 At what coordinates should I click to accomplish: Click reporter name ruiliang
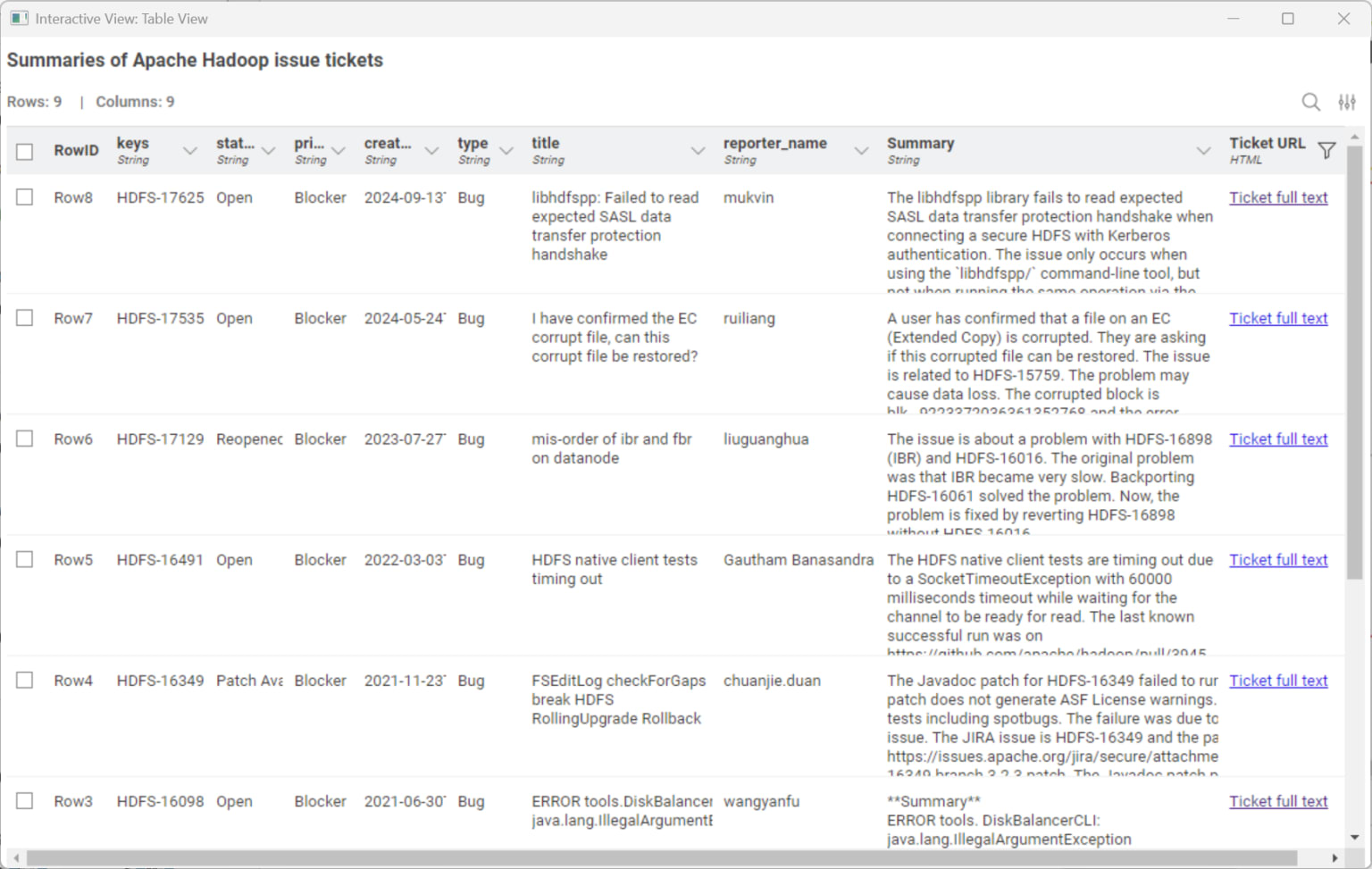[x=749, y=318]
